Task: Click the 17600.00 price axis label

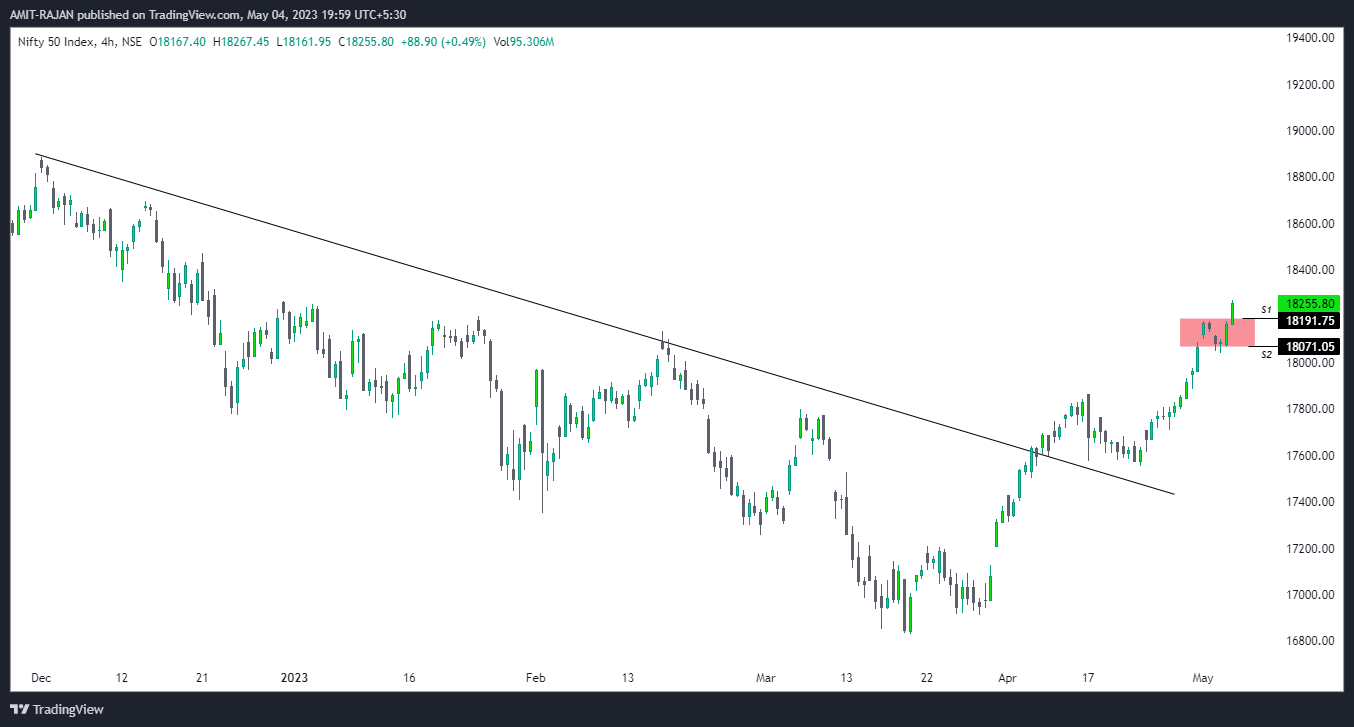Action: coord(1309,456)
